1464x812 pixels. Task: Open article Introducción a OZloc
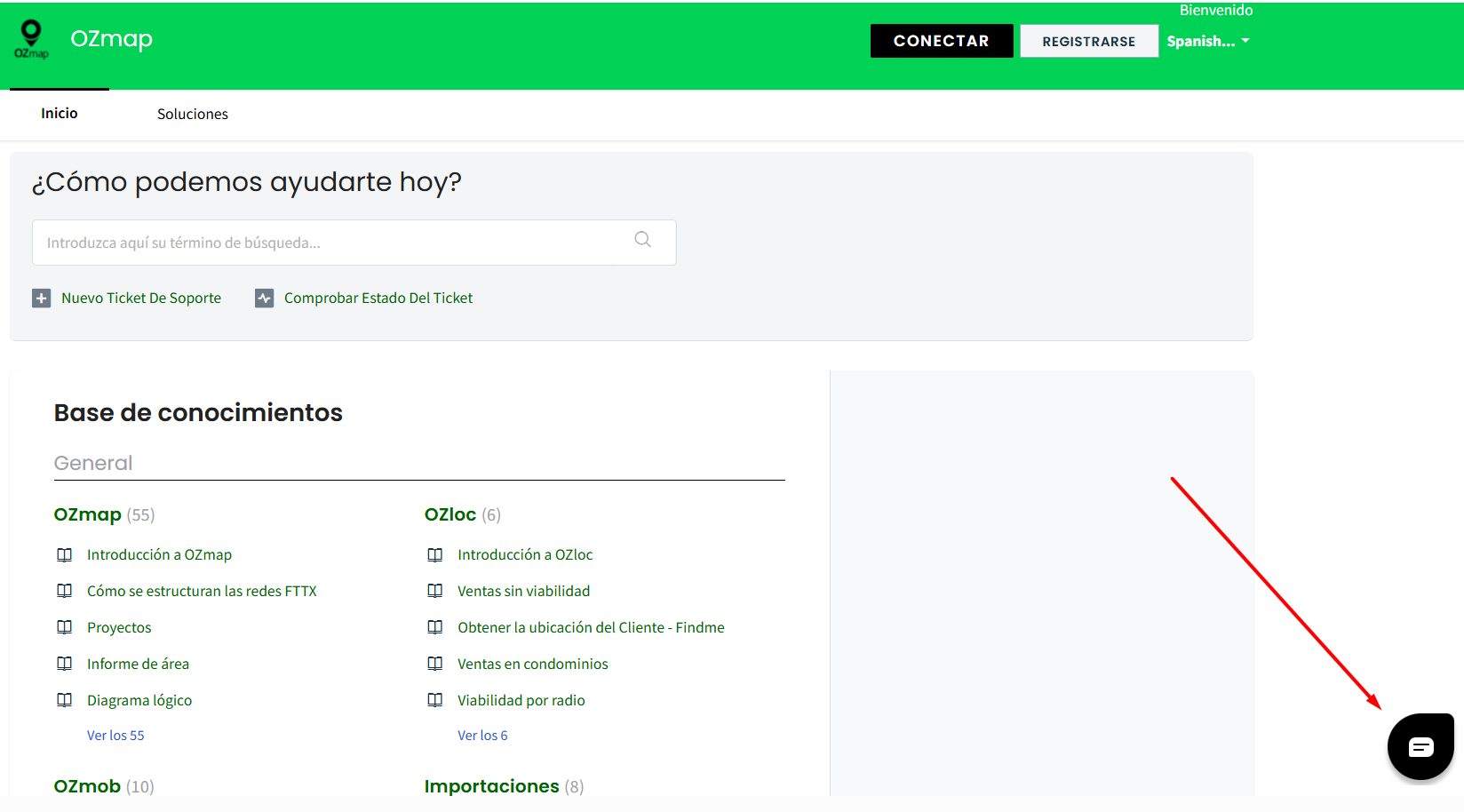click(x=525, y=555)
